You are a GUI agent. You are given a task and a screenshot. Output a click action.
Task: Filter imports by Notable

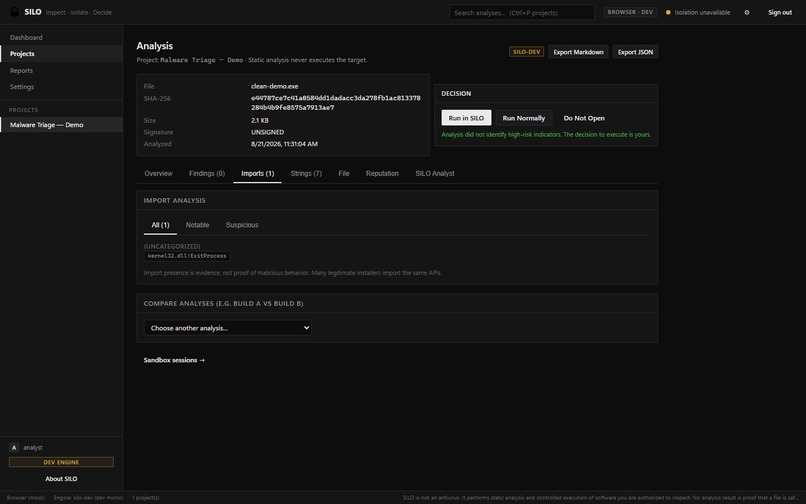click(x=197, y=225)
